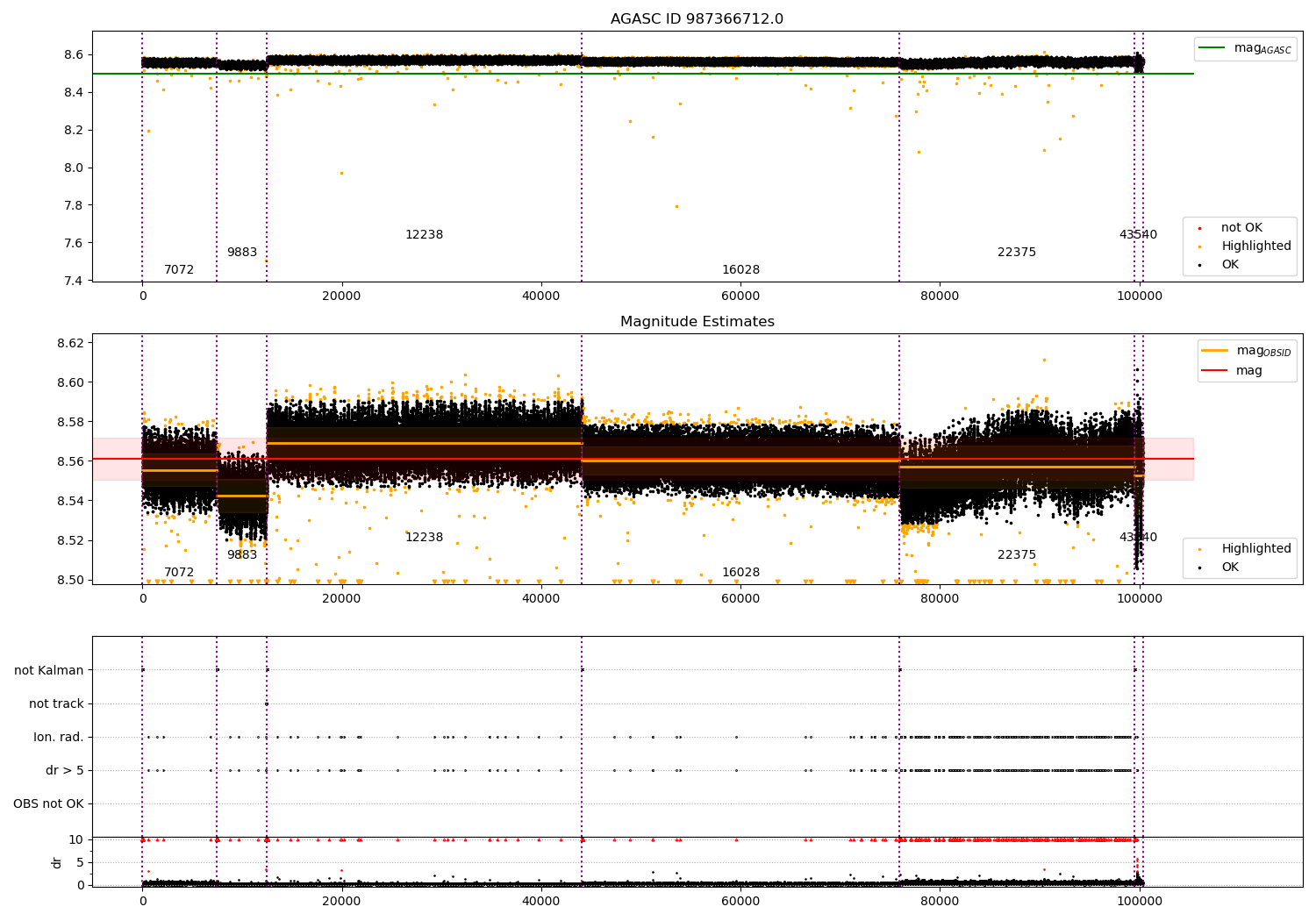This screenshot has height=921, width=1316.
Task: Click the 'Ion. rad.' axis label
Action: (59, 737)
